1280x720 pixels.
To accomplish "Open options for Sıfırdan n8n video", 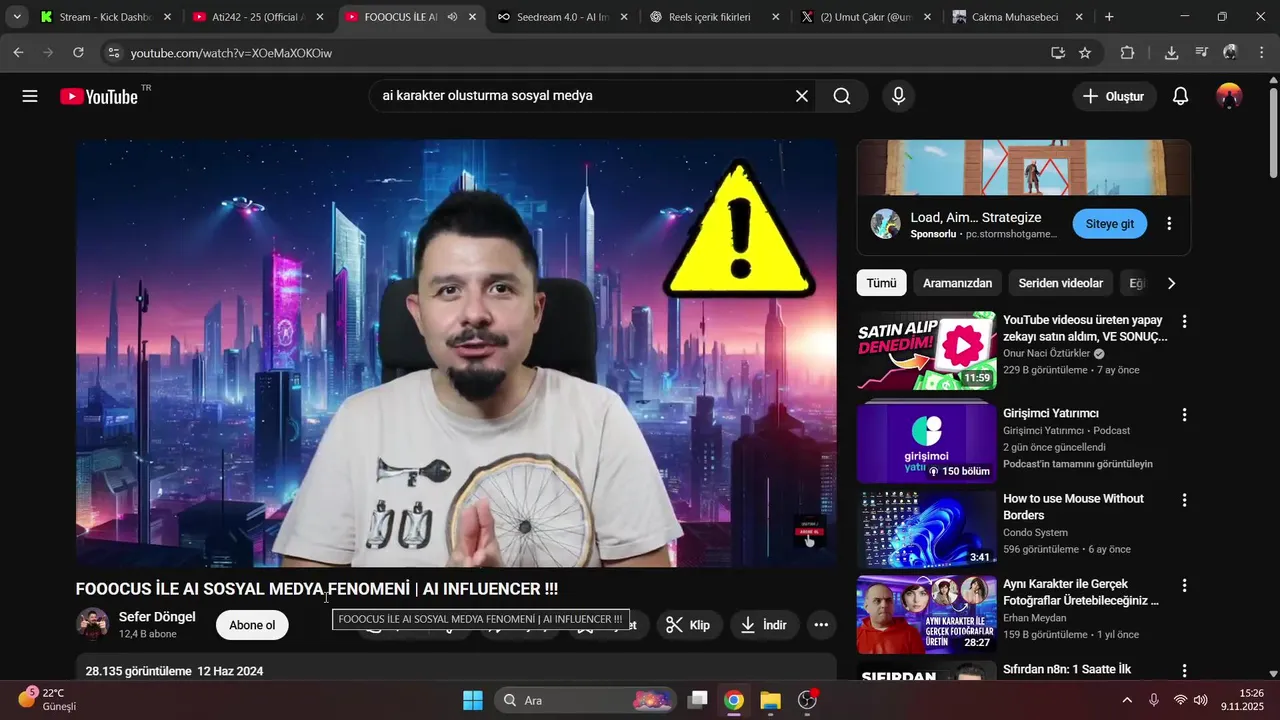I will point(1185,670).
